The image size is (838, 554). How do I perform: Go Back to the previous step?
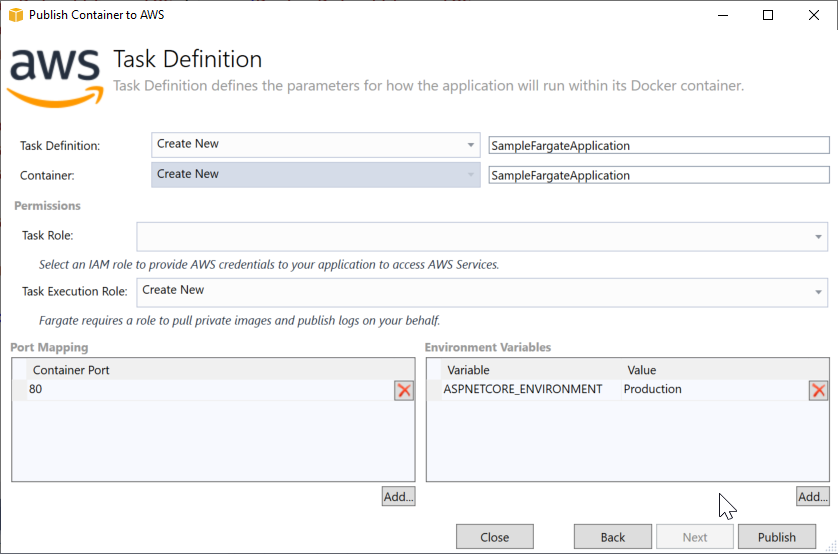click(612, 536)
